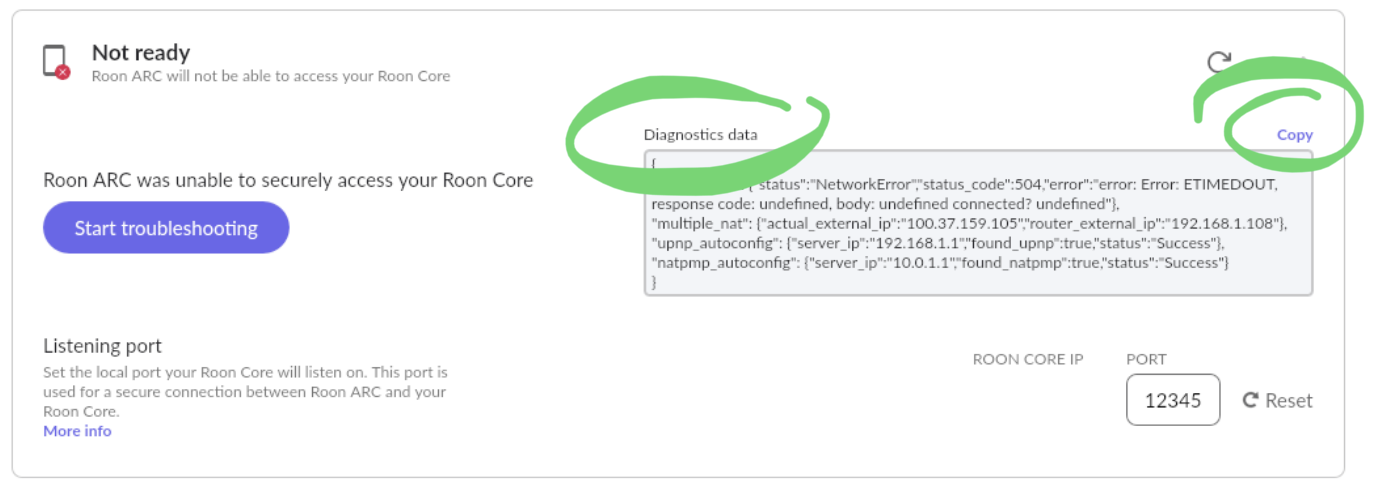
Task: Click the Not ready heading
Action: [141, 53]
